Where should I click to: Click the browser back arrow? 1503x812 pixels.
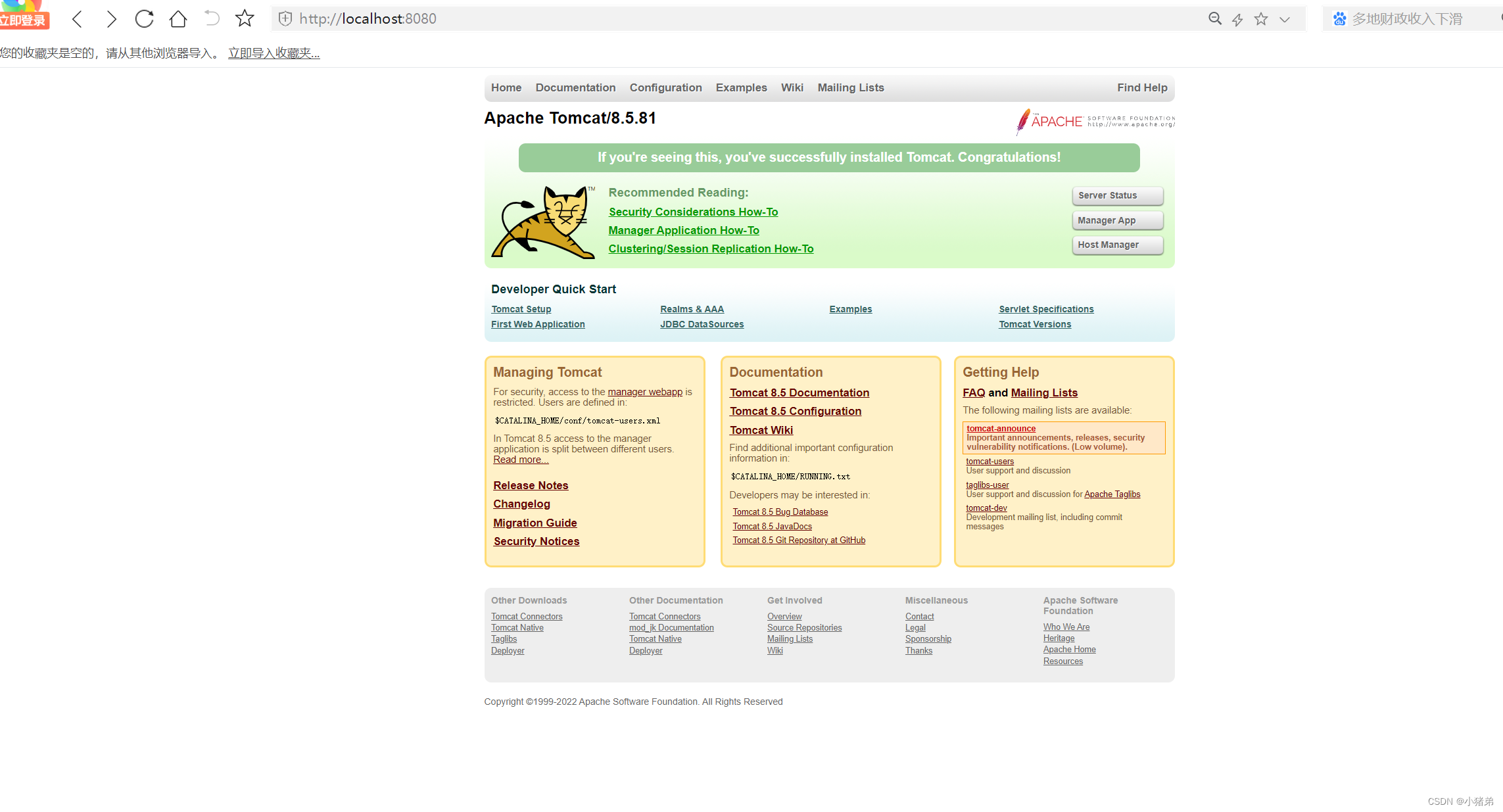77,19
